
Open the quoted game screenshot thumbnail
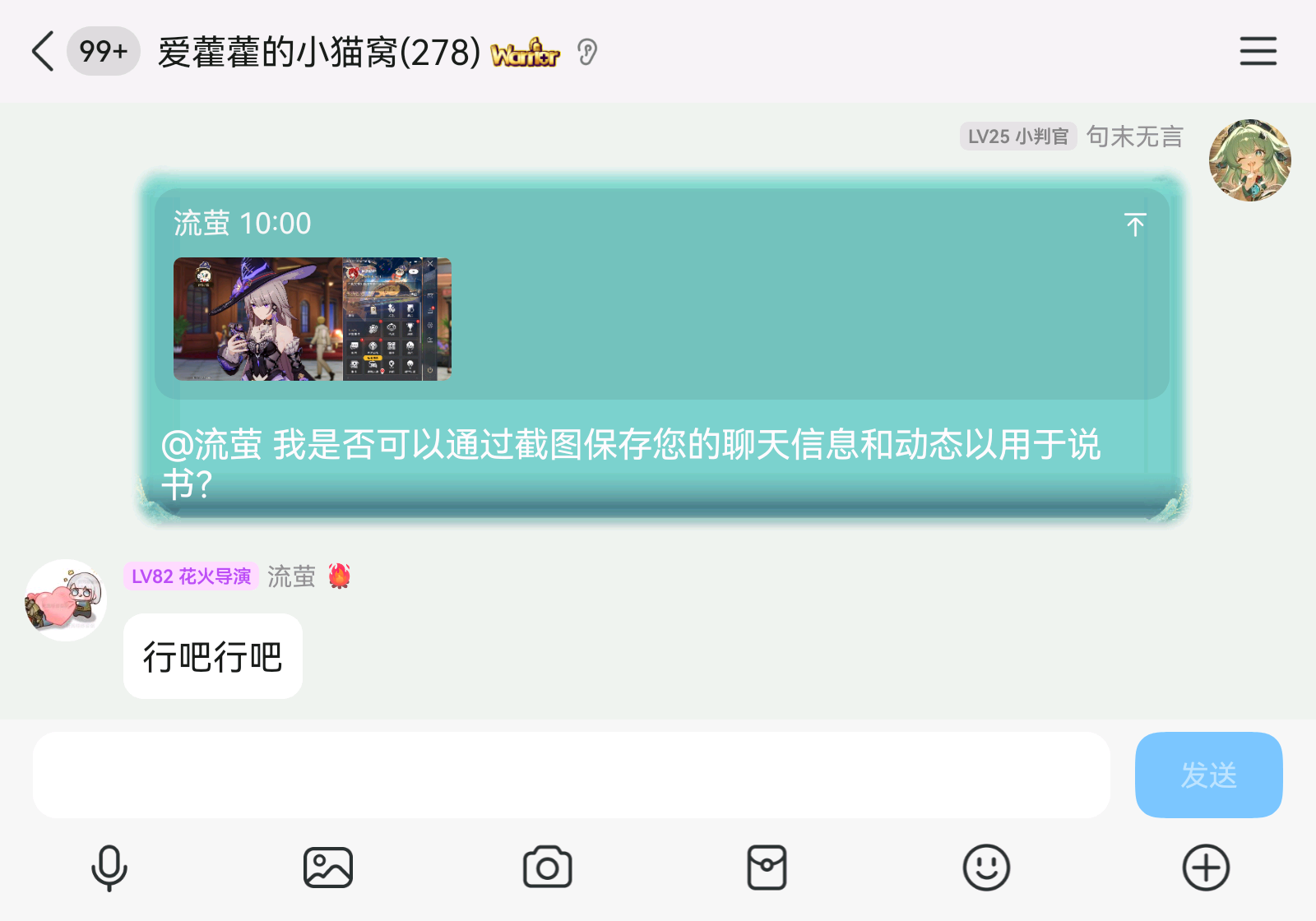(313, 319)
